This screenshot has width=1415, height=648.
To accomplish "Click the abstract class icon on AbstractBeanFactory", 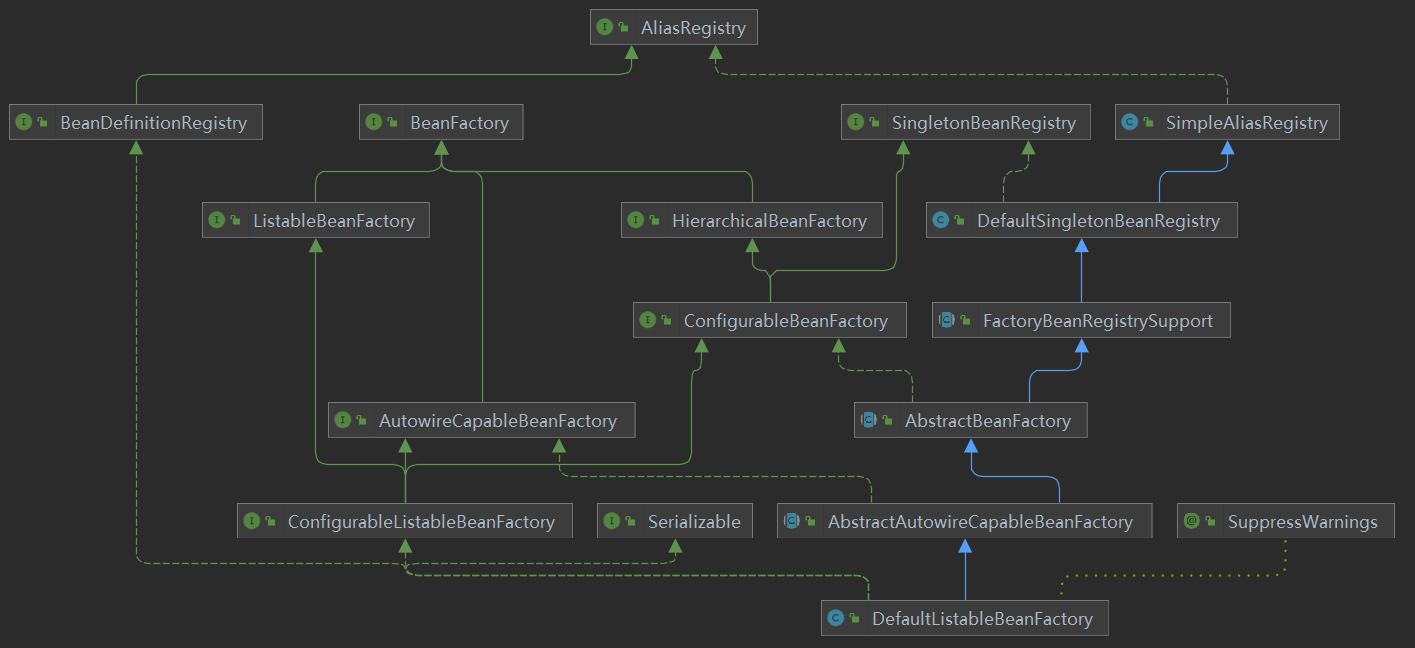I will (868, 421).
